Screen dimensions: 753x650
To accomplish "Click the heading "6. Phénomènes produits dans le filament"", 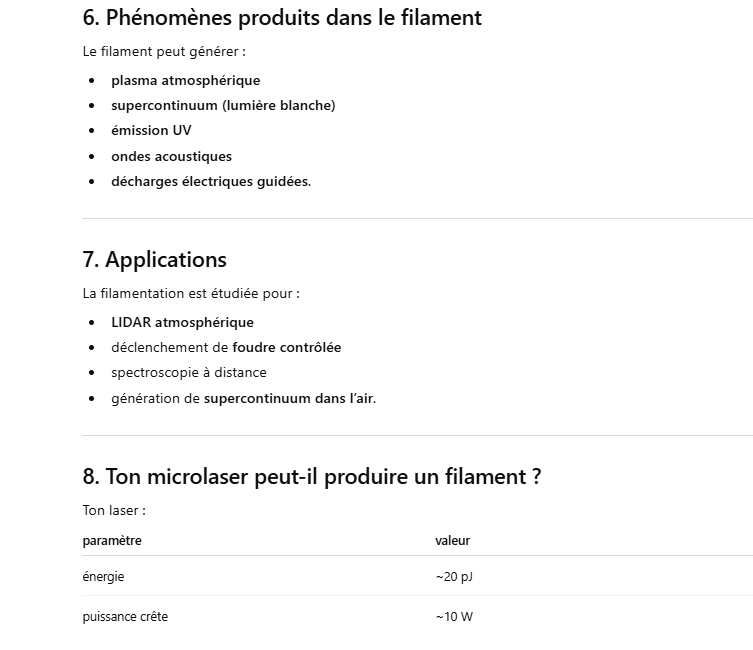I will [x=282, y=18].
